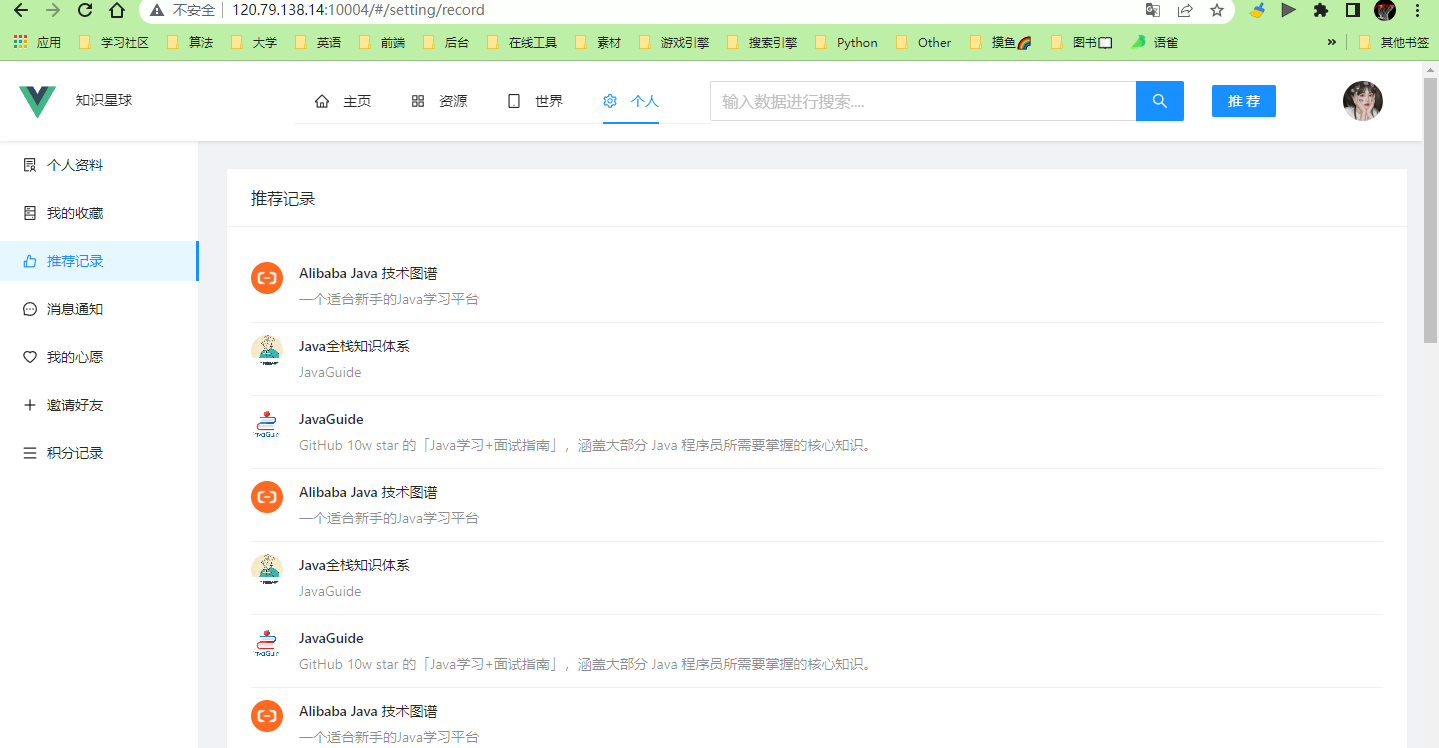Click the 推荐记录 panel heading
Image resolution: width=1439 pixels, height=748 pixels.
(283, 199)
